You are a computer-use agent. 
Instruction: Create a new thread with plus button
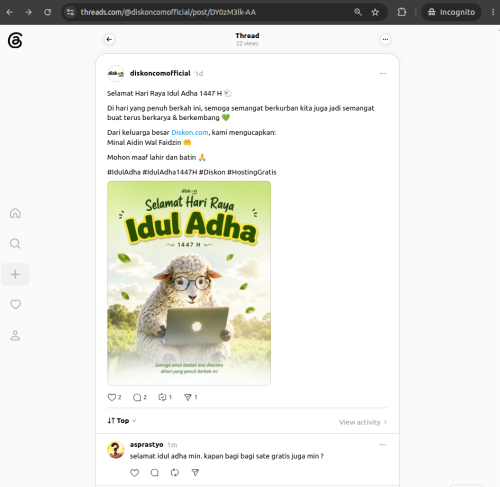(15, 274)
